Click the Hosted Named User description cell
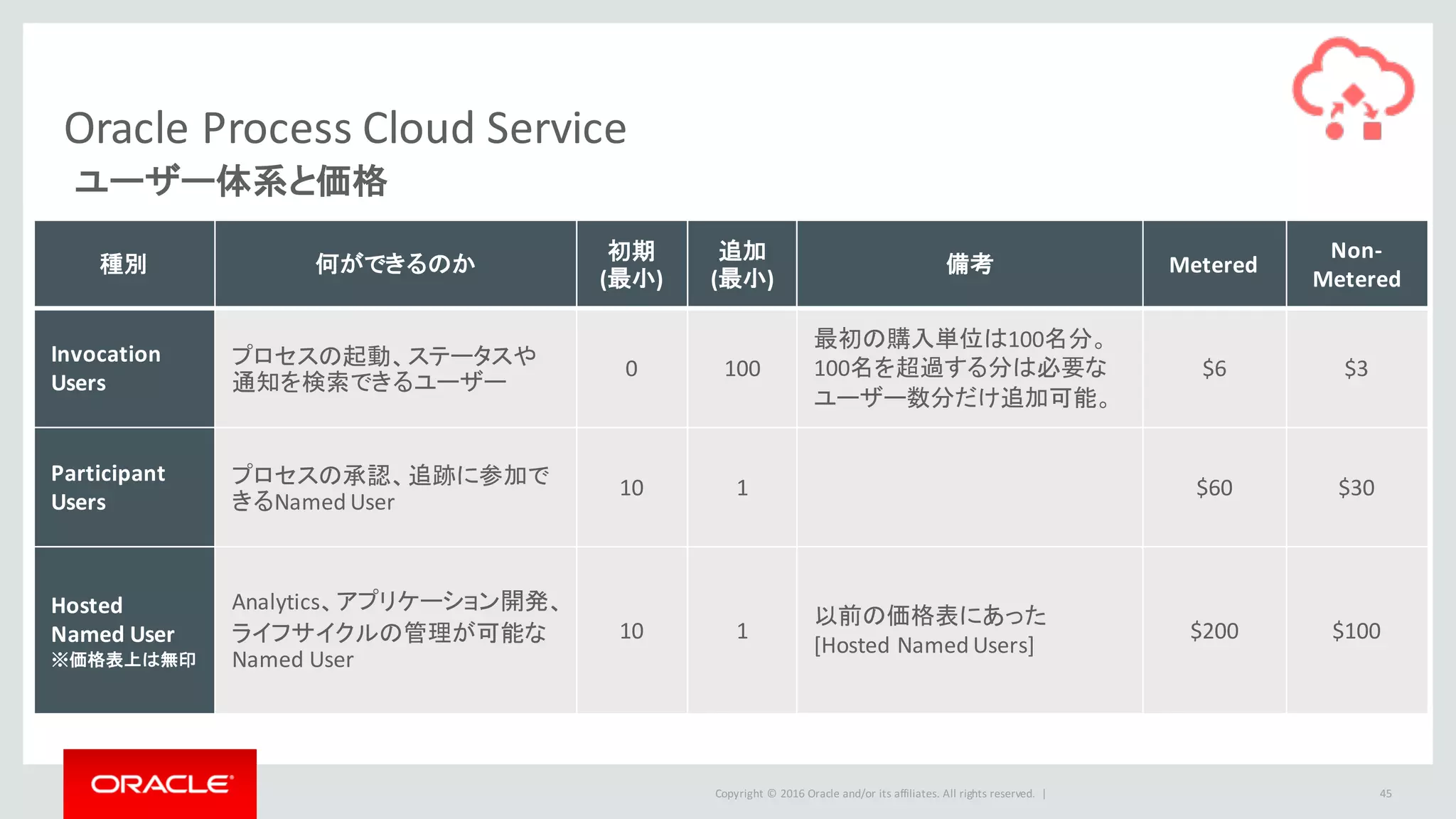 (395, 631)
